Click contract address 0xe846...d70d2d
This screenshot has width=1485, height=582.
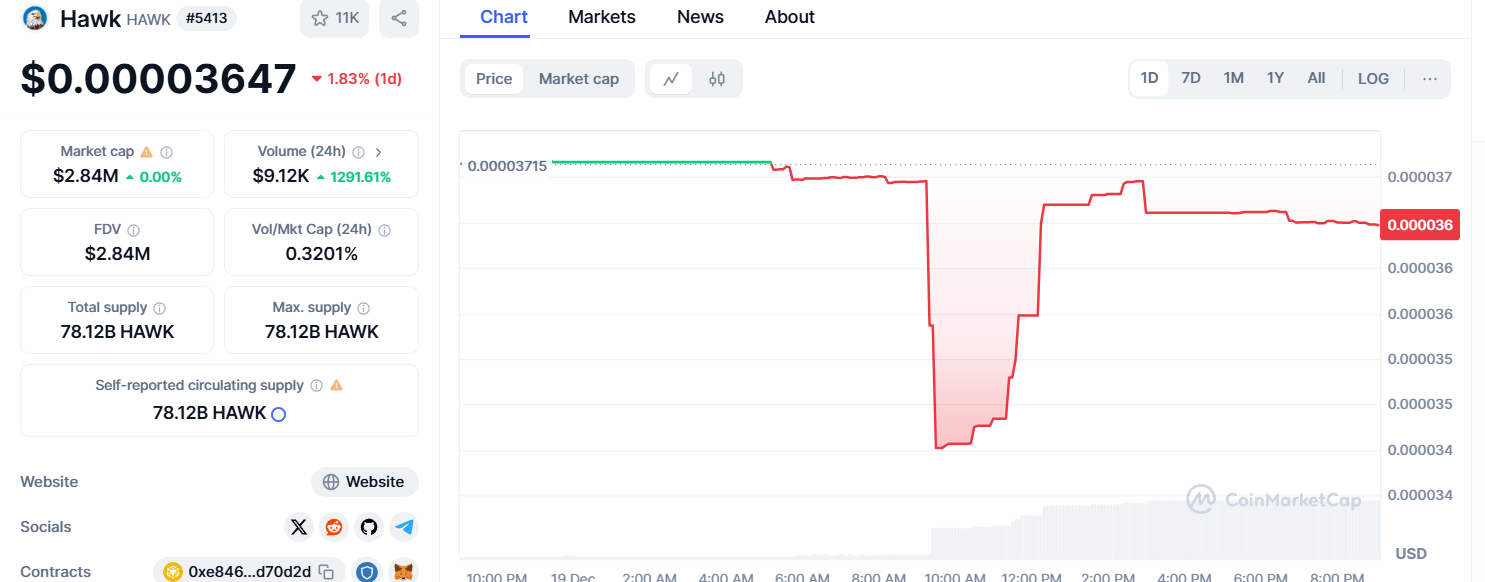click(249, 572)
